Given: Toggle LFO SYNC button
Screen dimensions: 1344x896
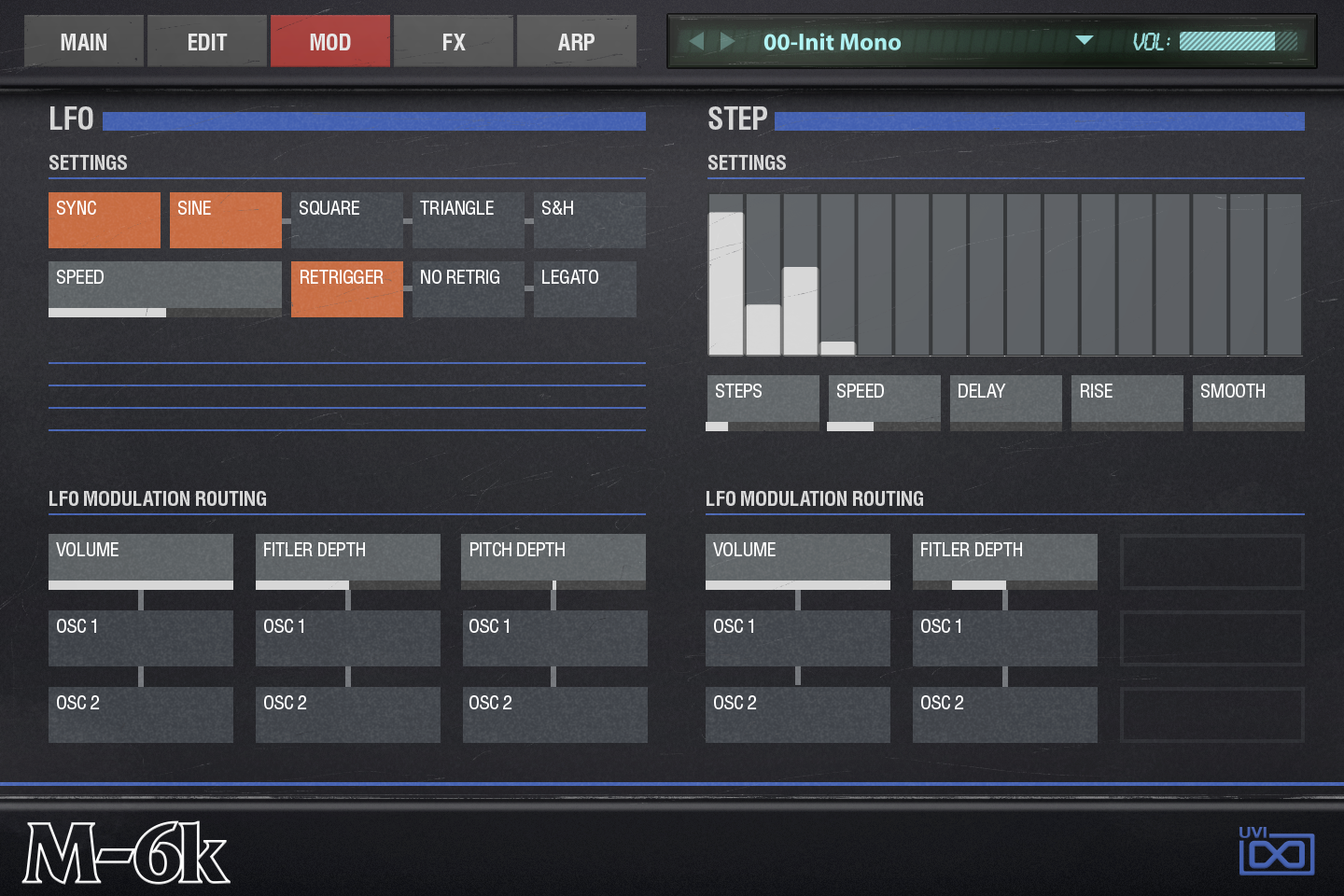Looking at the screenshot, I should tap(105, 220).
